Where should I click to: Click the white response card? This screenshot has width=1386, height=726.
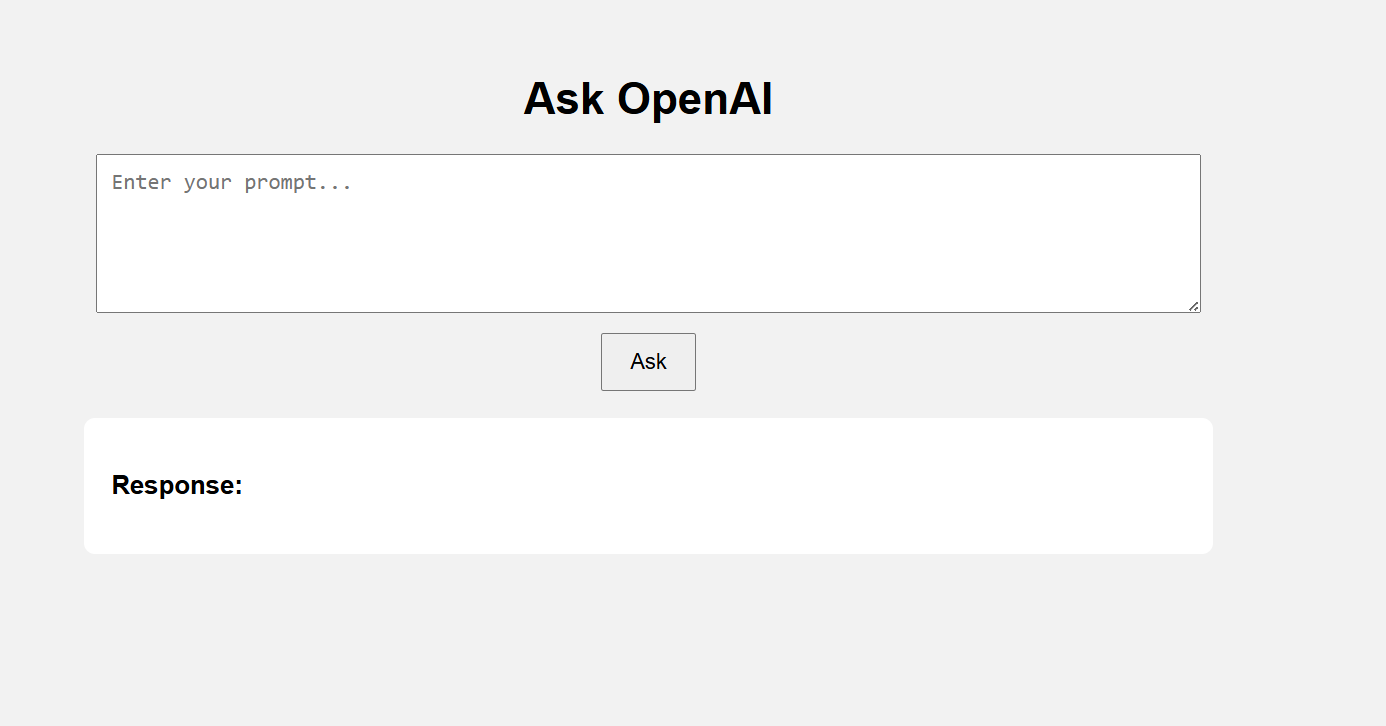pos(648,485)
